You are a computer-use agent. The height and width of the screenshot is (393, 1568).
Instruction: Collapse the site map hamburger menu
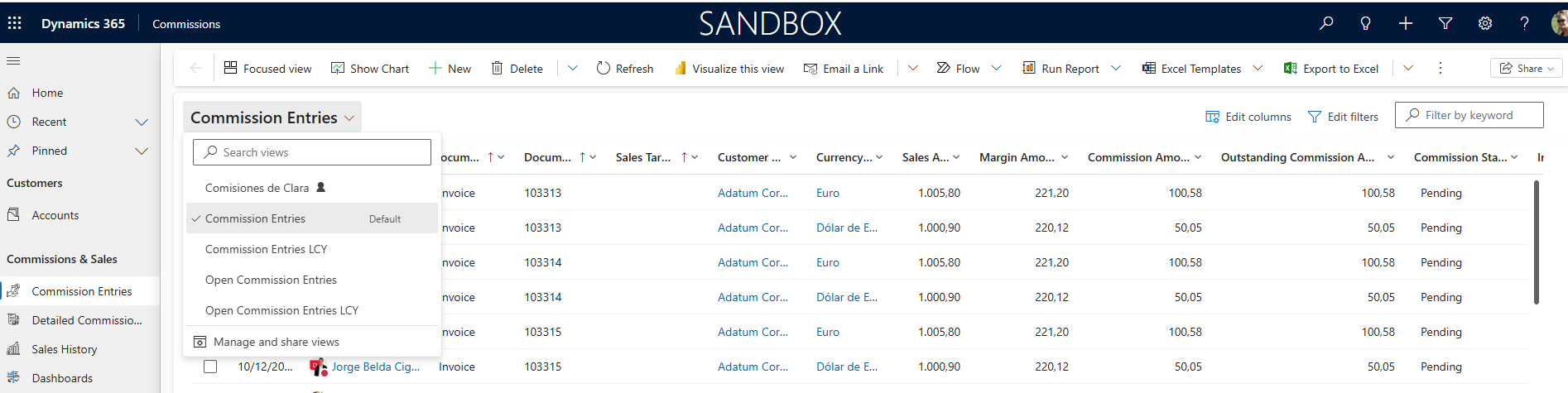click(x=13, y=60)
